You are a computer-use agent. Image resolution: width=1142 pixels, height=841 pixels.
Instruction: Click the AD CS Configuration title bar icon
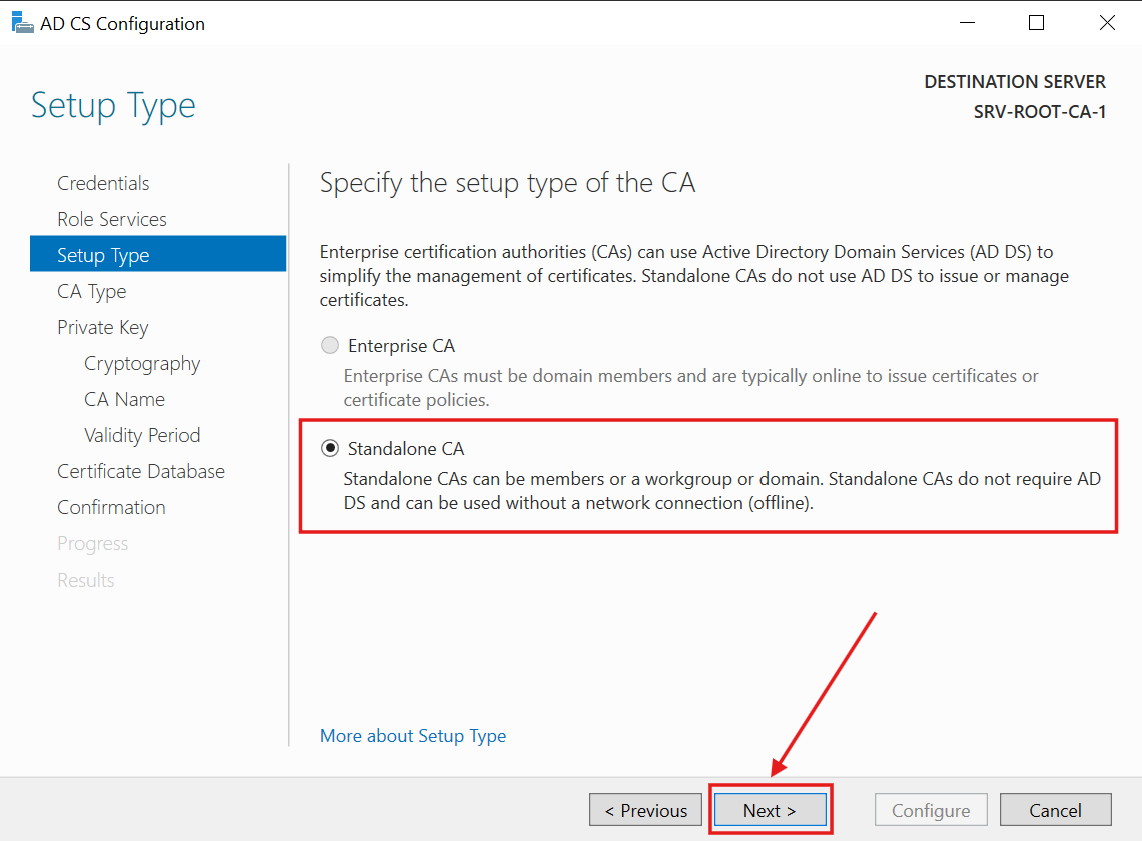click(22, 21)
